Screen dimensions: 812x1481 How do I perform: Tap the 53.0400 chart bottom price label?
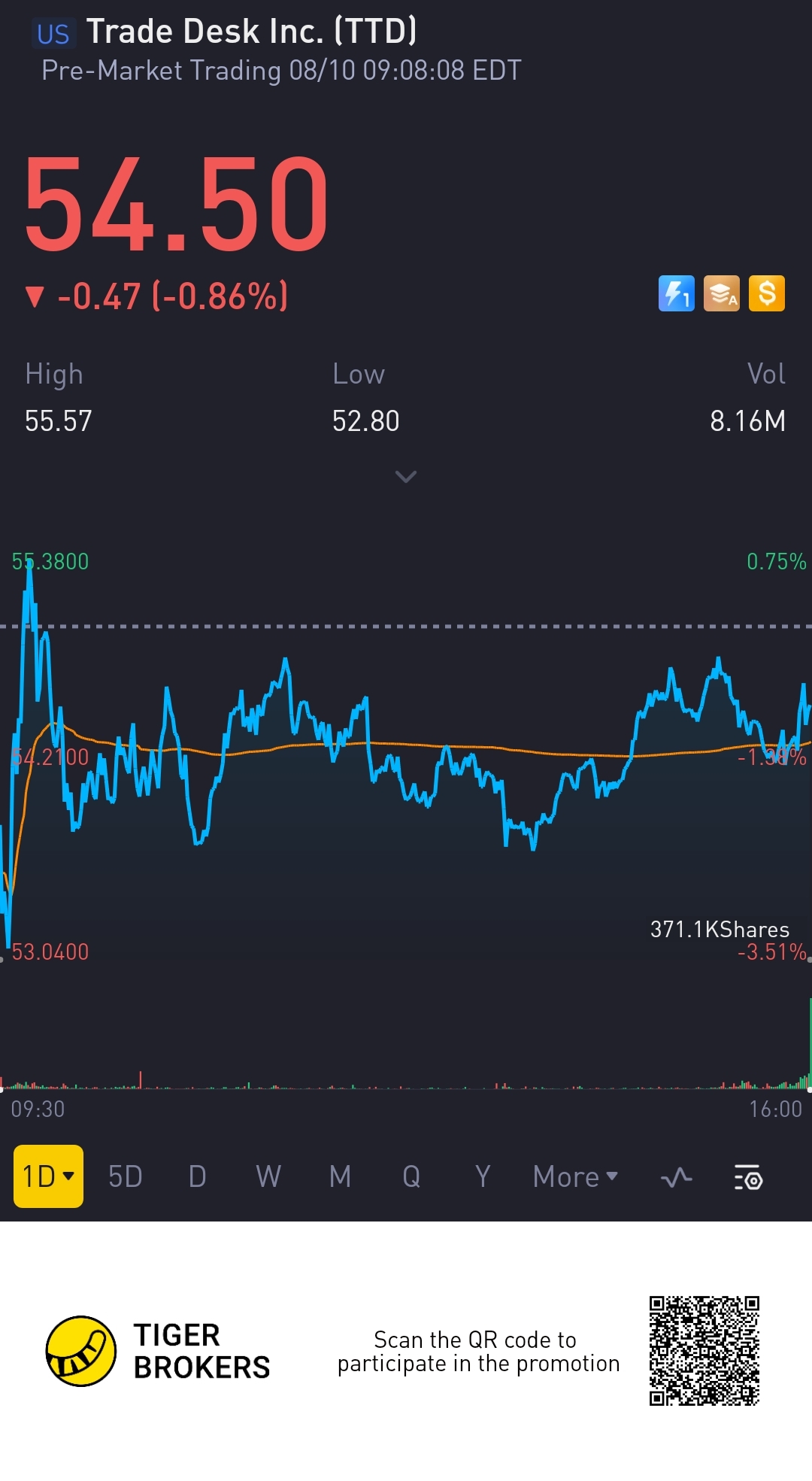50,952
